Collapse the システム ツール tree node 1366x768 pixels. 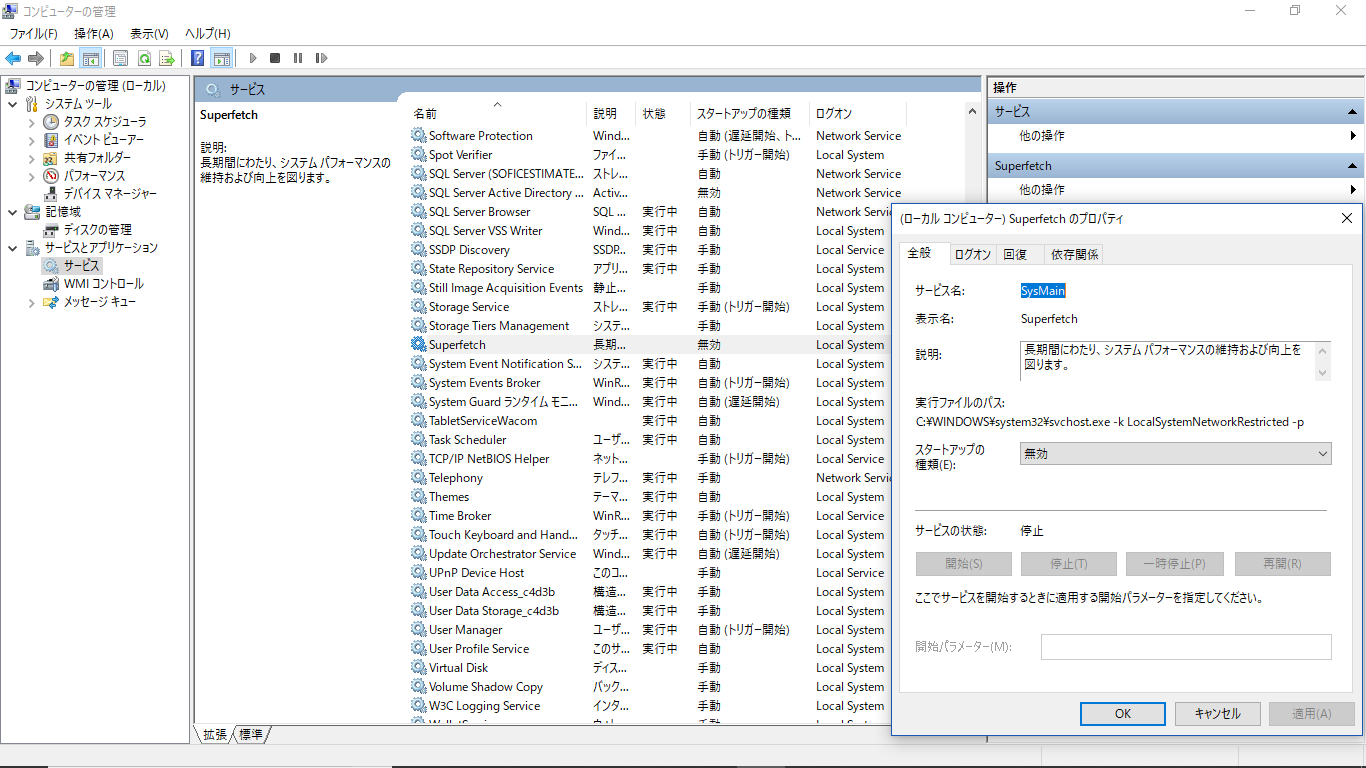tap(12, 103)
